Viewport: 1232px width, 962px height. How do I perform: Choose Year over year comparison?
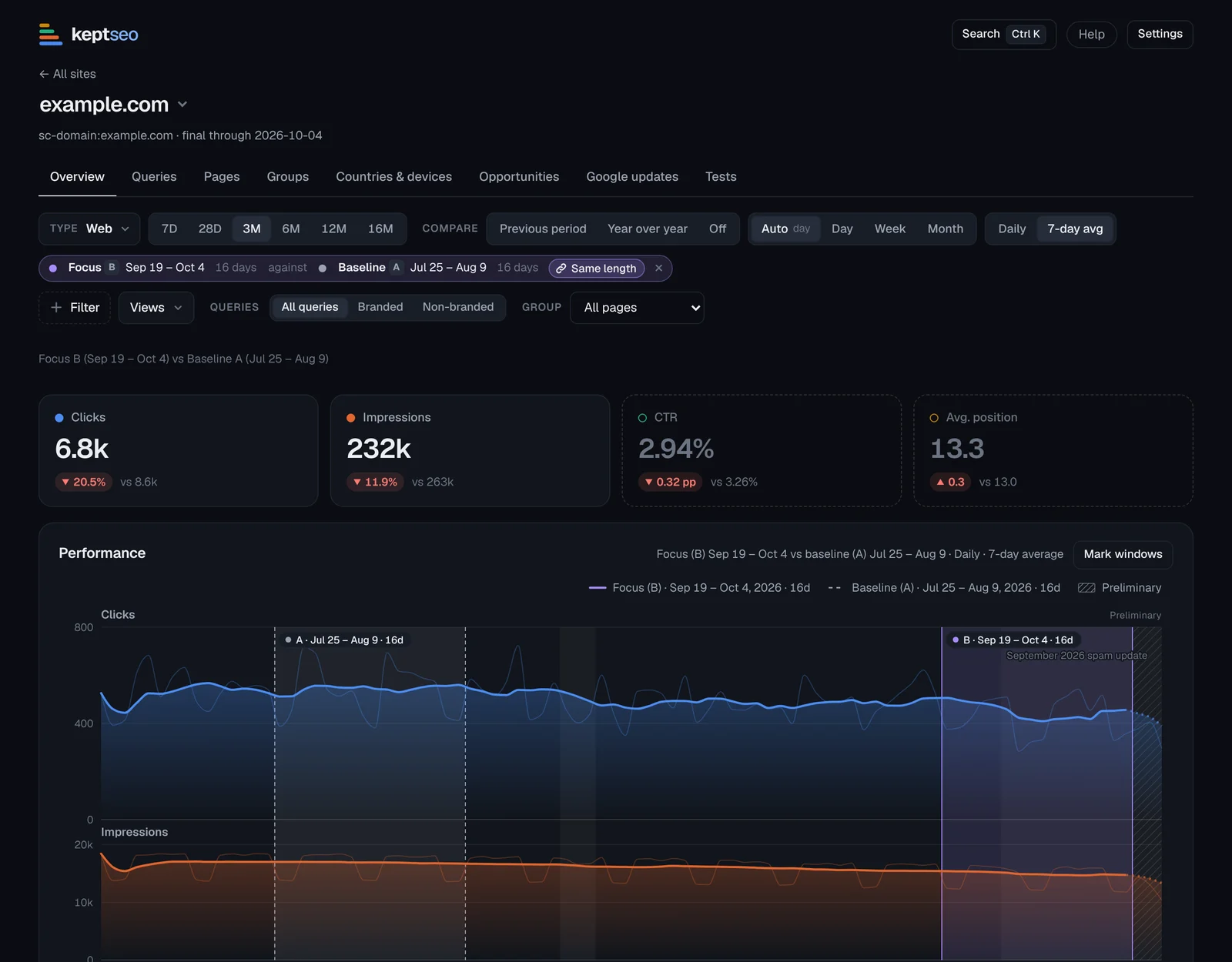pos(648,229)
